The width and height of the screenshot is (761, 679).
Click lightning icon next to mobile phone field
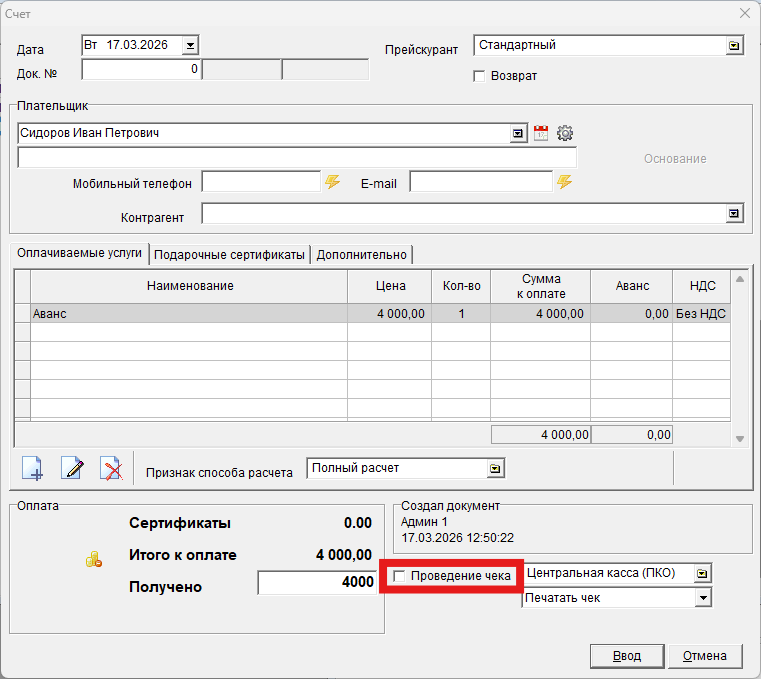coord(333,182)
